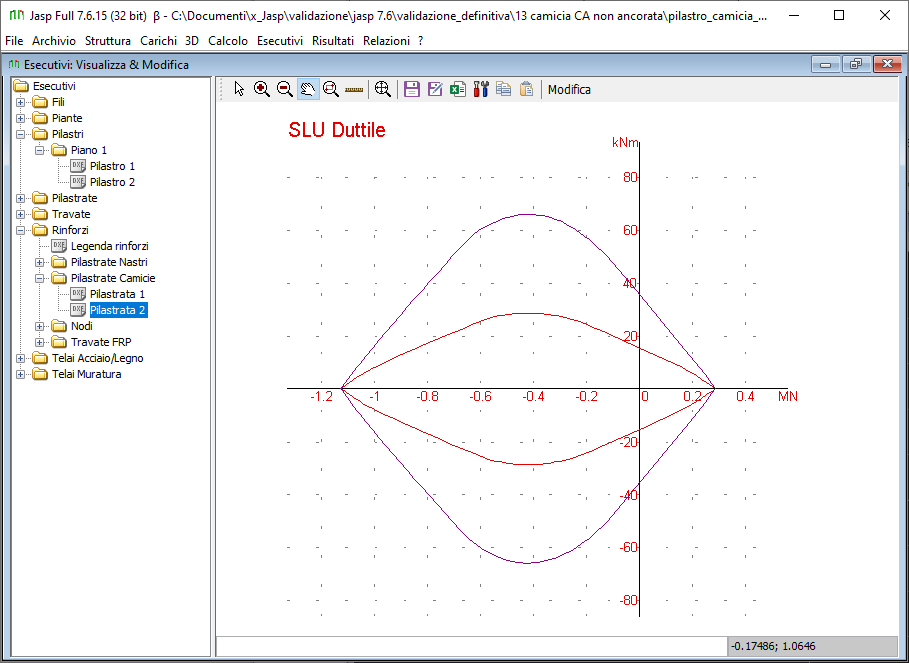Select Pilastrata 1 under Camicie
The width and height of the screenshot is (909, 663).
[x=117, y=294]
